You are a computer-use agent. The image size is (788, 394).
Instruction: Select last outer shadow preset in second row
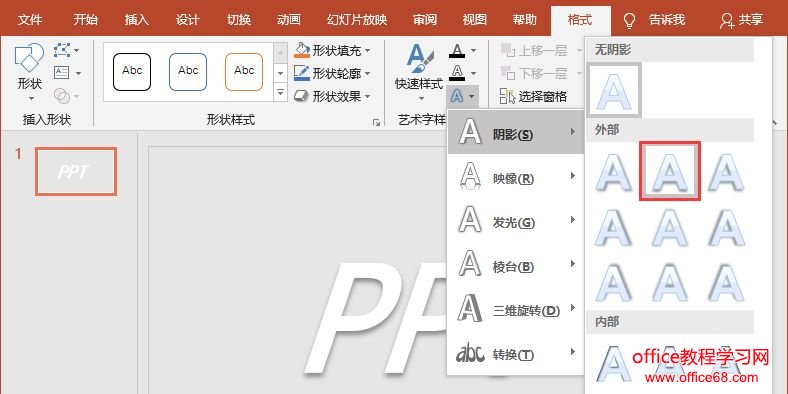726,228
